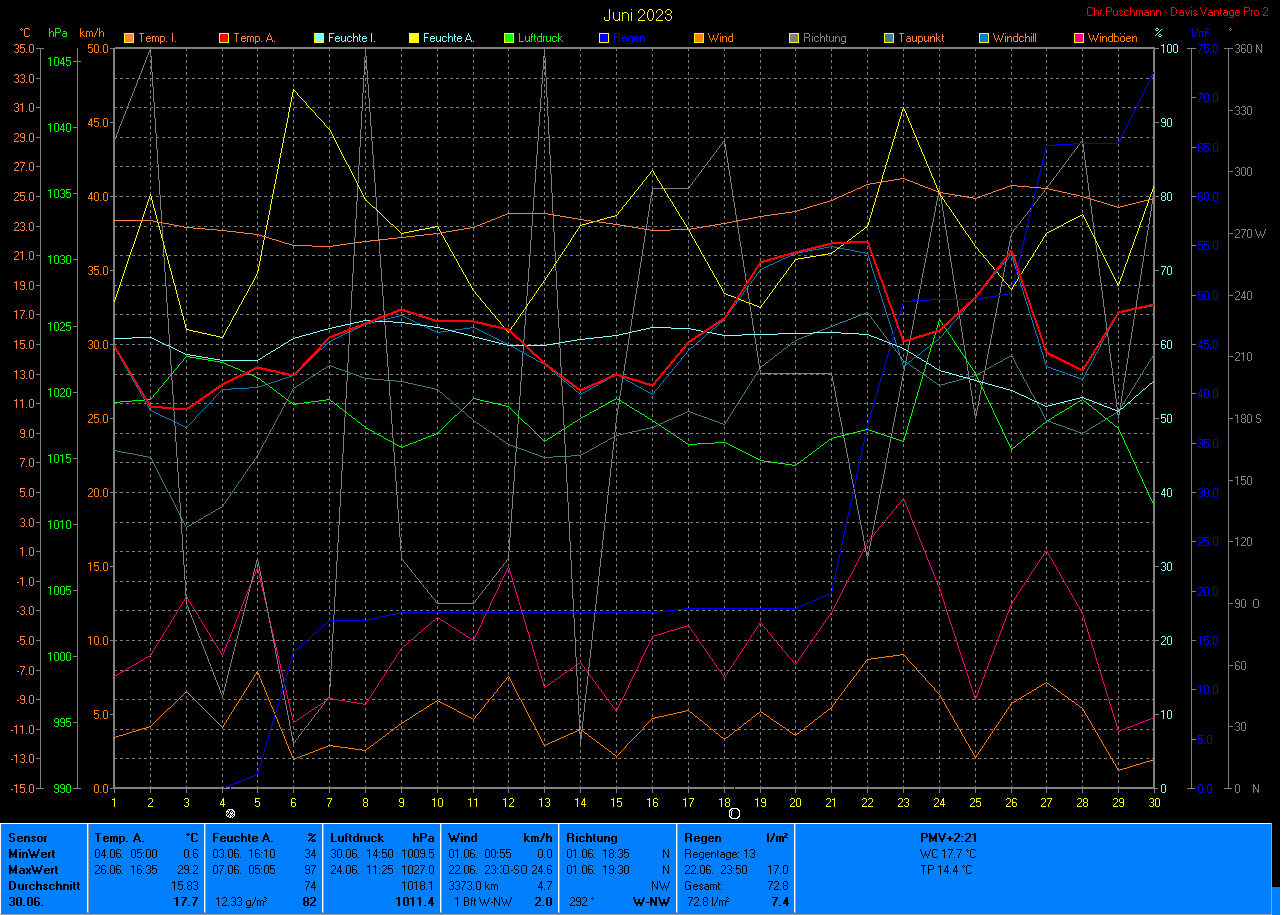Click the cyan Feuchte I. legend square
This screenshot has width=1284, height=915.
click(x=319, y=38)
